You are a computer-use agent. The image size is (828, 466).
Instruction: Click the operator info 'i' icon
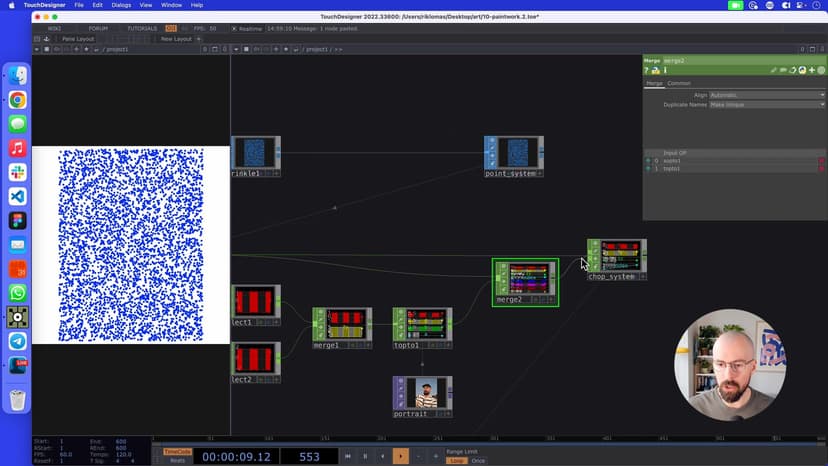pyautogui.click(x=665, y=70)
